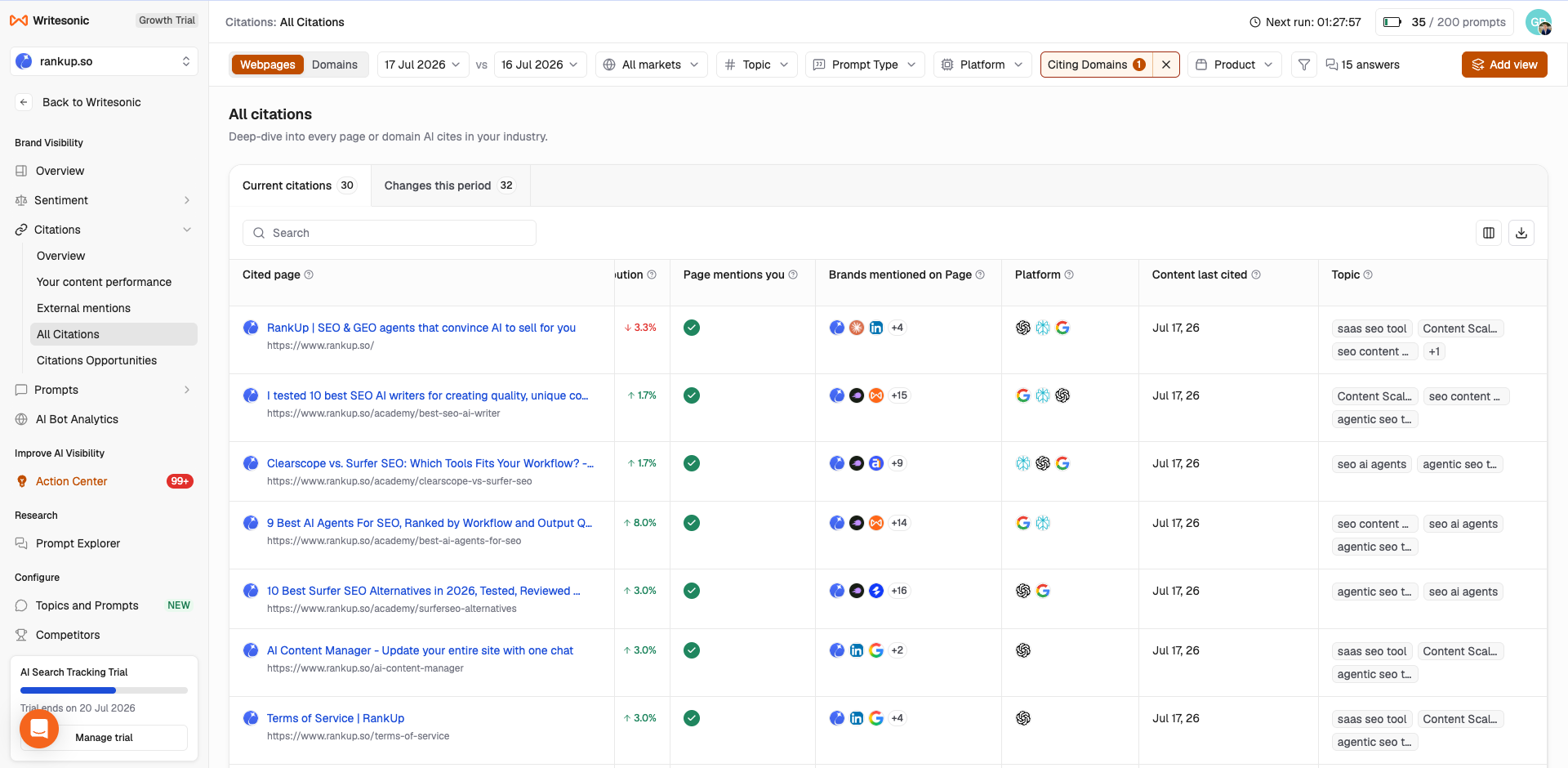The image size is (1568, 768).
Task: Switch to Domains view toggle
Action: click(335, 65)
